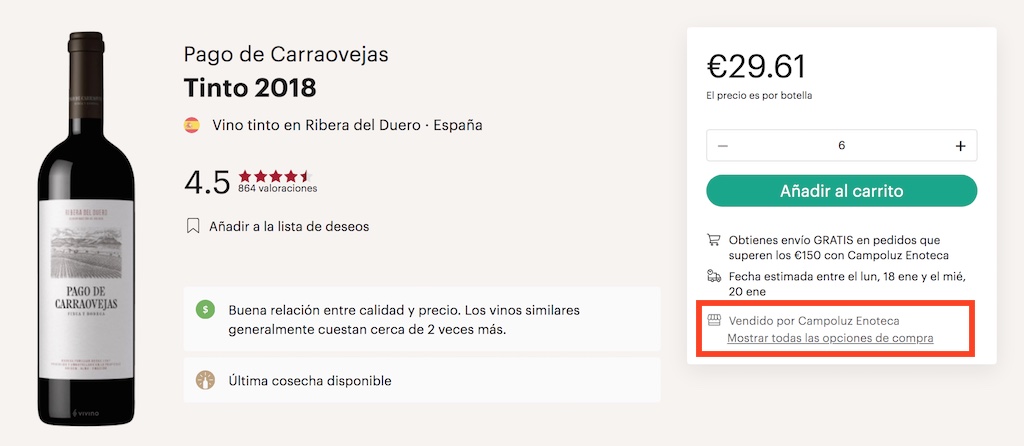Viewport: 1024px width, 446px height.
Task: Open the Pago de Carraovejas winery link
Action: coord(286,54)
